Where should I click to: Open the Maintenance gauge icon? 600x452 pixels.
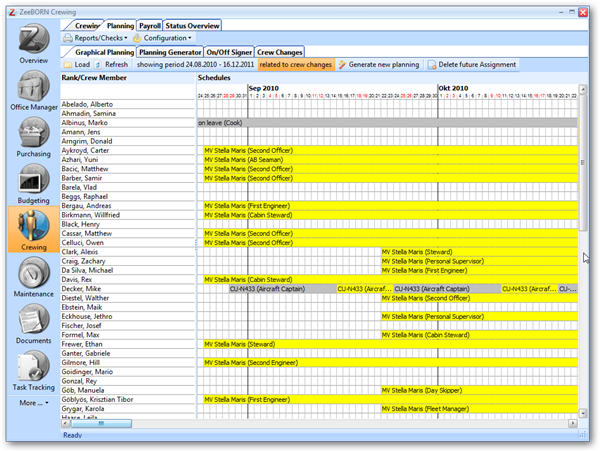34,273
